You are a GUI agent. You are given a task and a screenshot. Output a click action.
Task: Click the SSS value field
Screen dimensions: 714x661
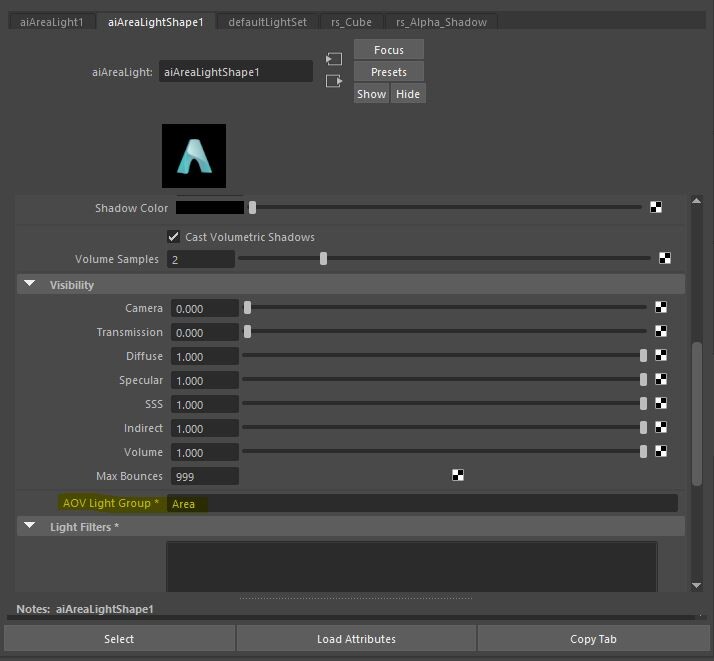[204, 404]
